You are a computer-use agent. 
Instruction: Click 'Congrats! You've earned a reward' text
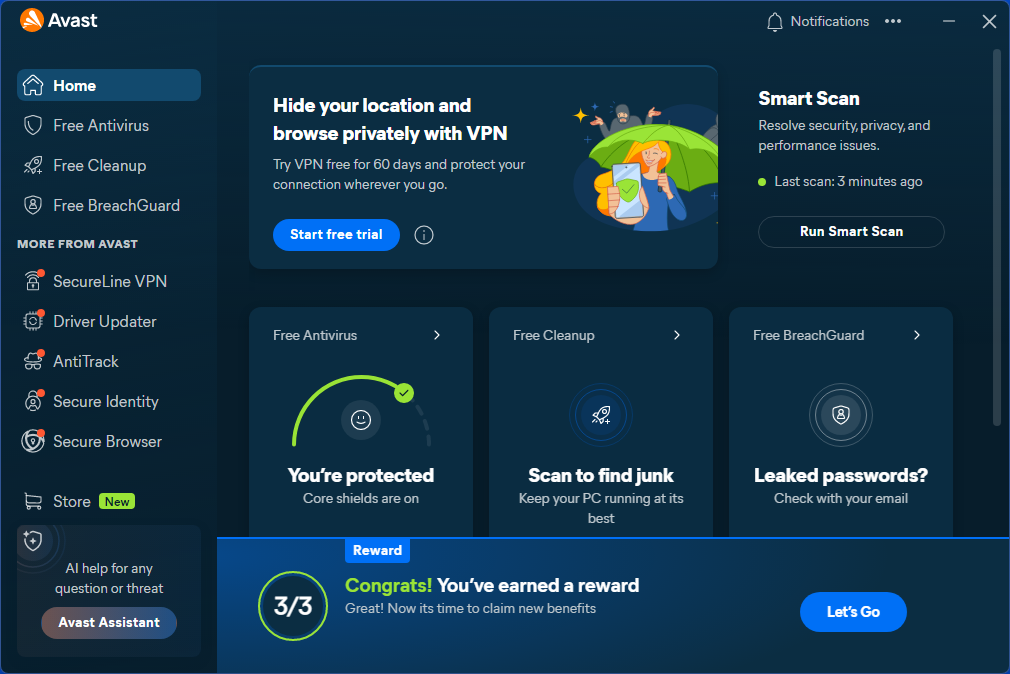point(492,585)
